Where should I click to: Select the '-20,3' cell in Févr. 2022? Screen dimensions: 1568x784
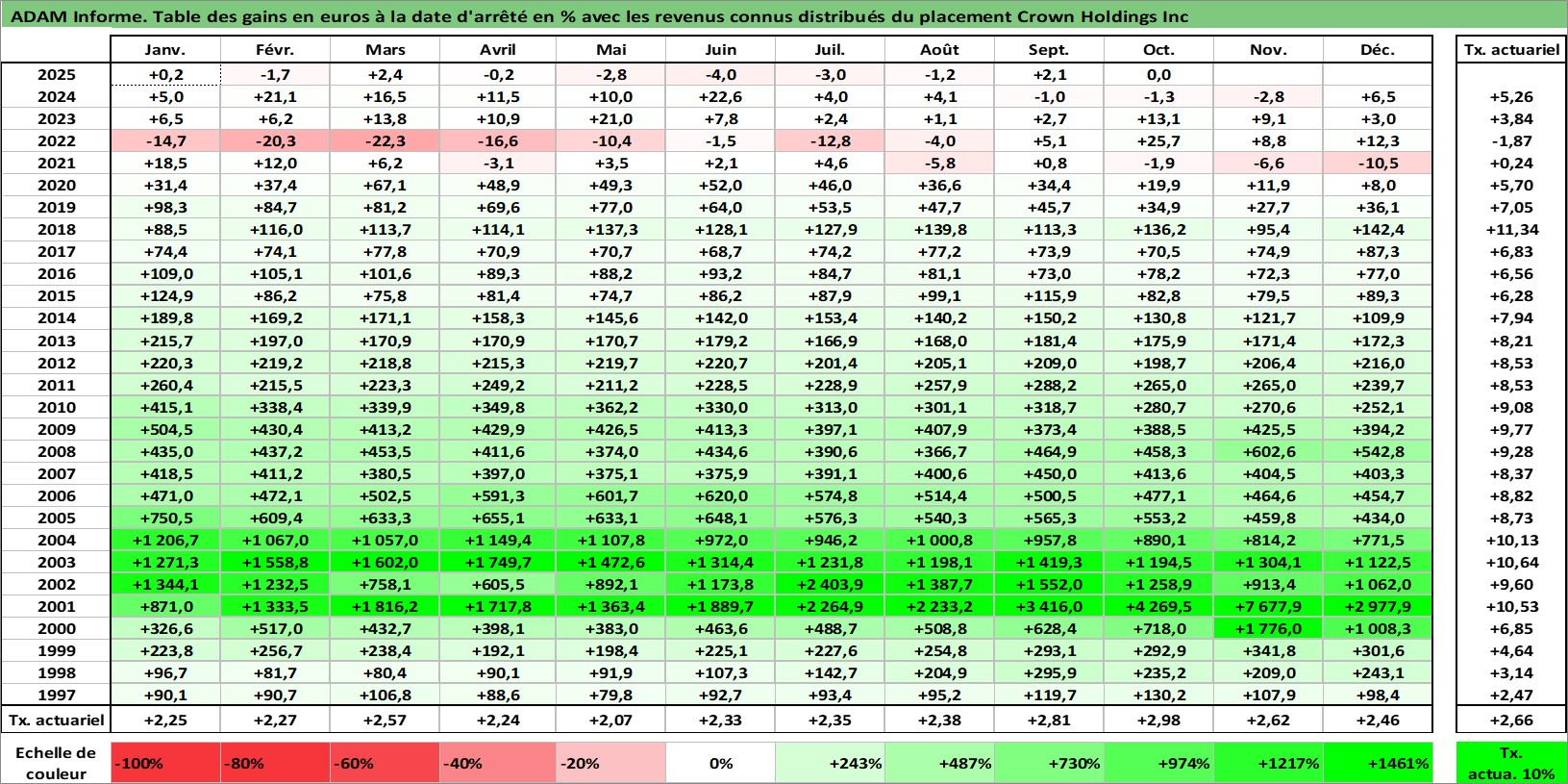coord(275,141)
